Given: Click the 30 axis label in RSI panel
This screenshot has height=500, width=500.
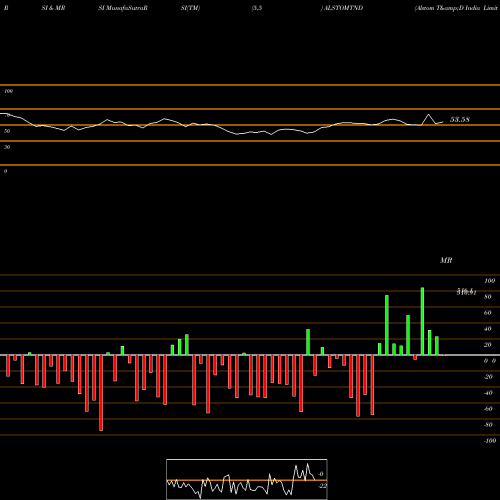Looking at the screenshot, I should tap(7, 147).
